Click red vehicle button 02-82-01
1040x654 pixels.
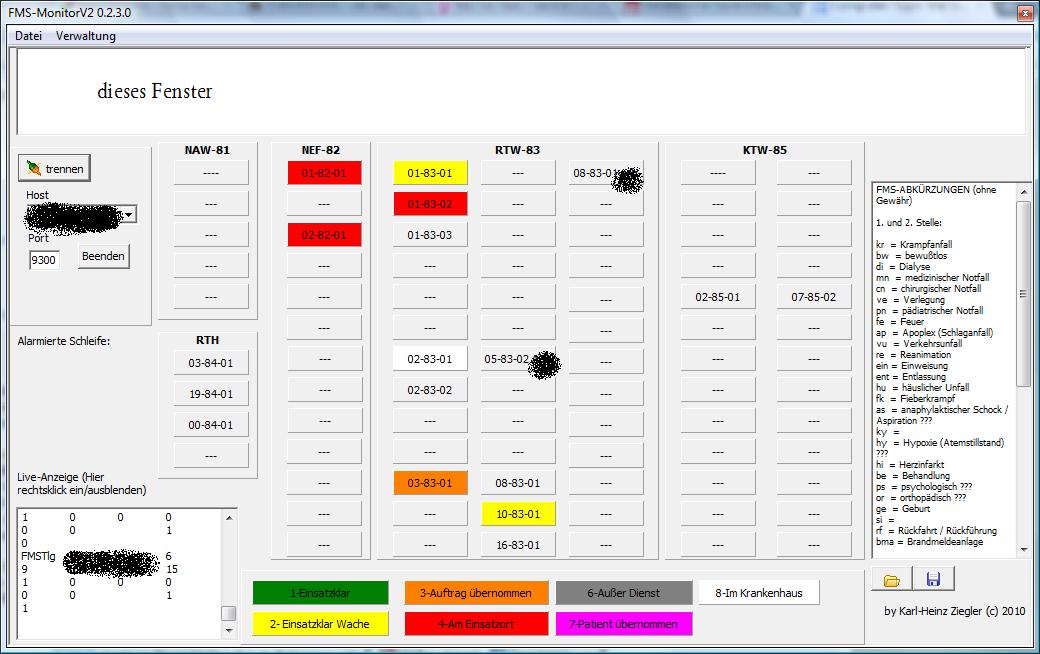pos(324,235)
